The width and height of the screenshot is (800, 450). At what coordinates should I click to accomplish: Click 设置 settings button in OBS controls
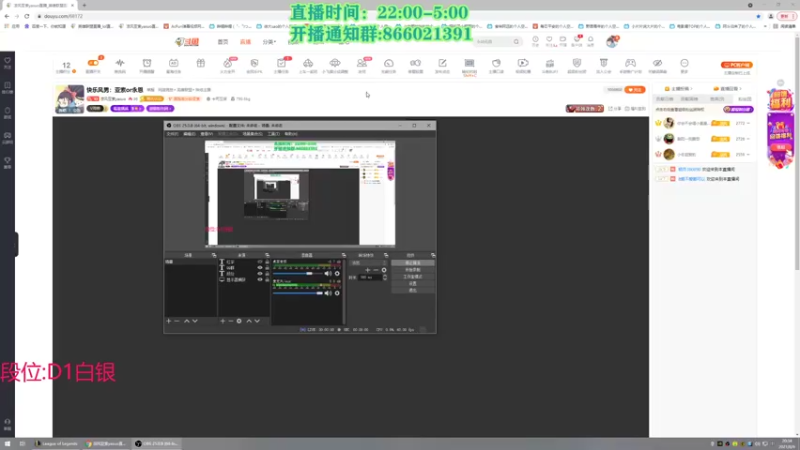click(x=413, y=283)
